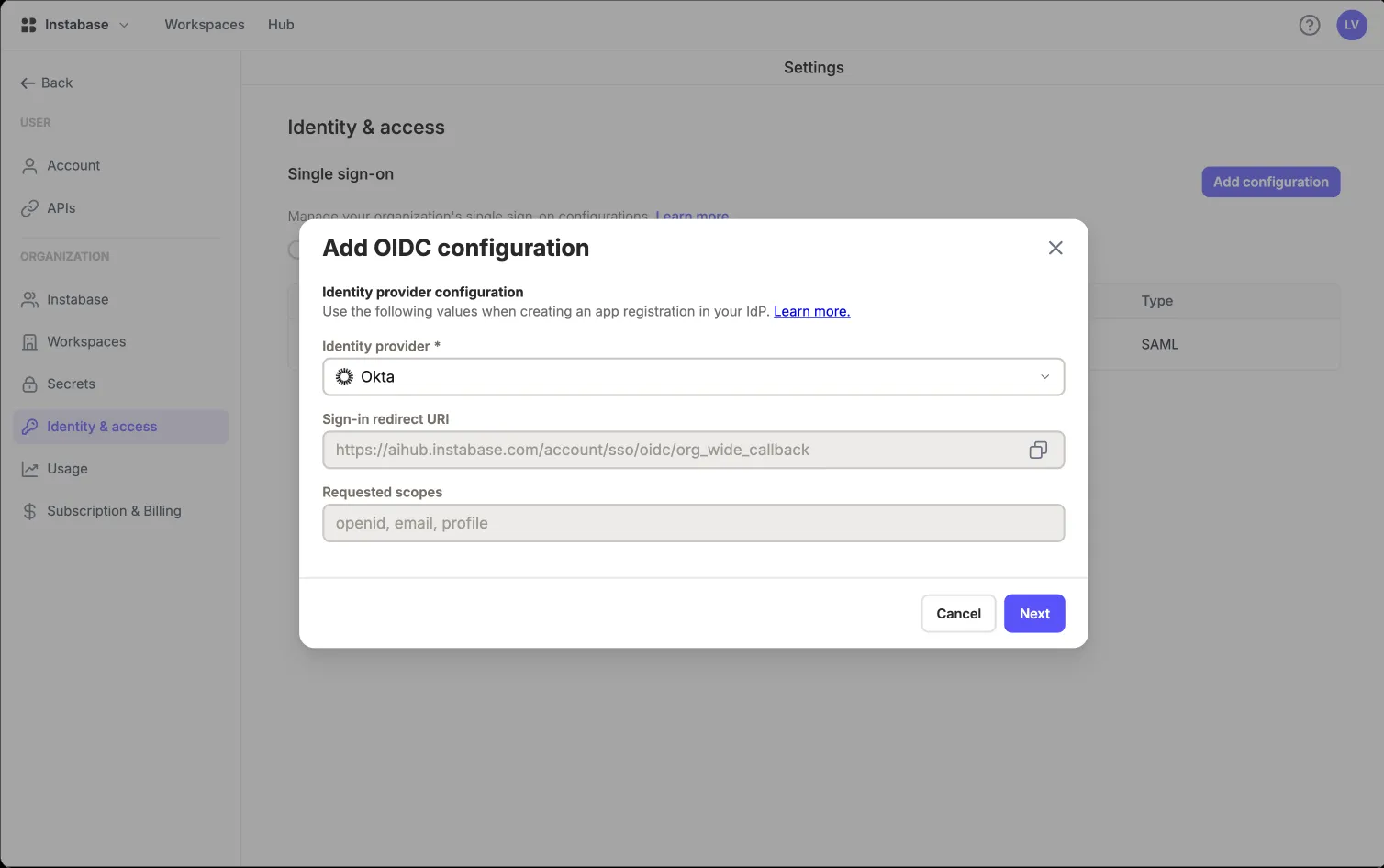Select APIs in the sidebar

point(120,208)
